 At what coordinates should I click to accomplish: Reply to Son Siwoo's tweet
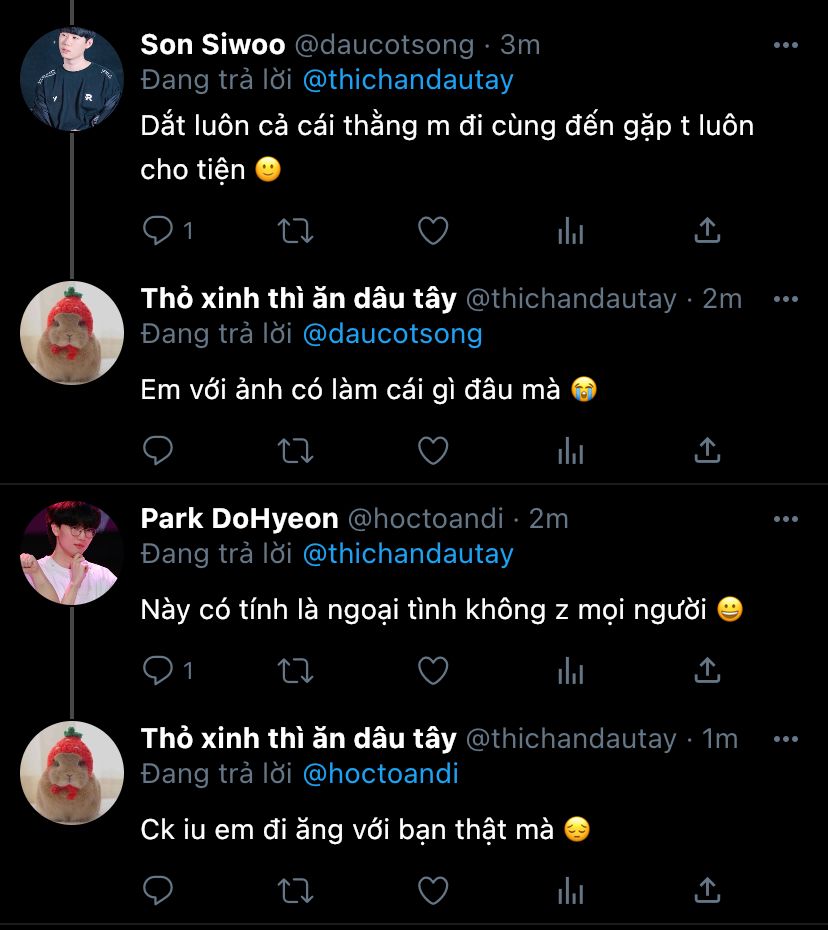(158, 231)
